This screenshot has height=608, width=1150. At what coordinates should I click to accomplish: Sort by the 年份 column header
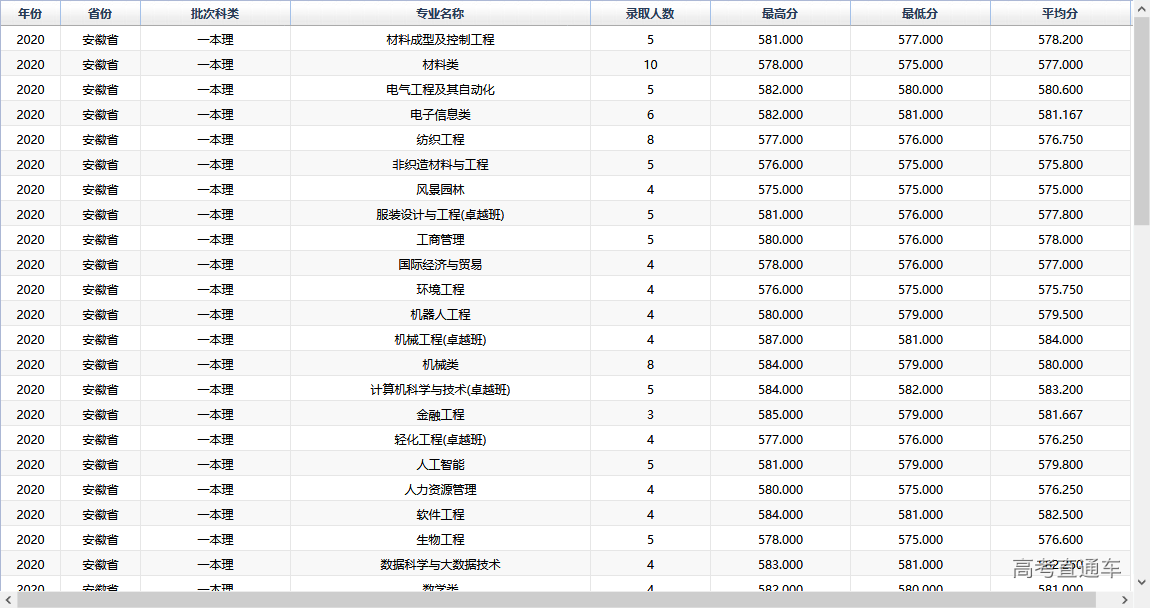tap(30, 14)
